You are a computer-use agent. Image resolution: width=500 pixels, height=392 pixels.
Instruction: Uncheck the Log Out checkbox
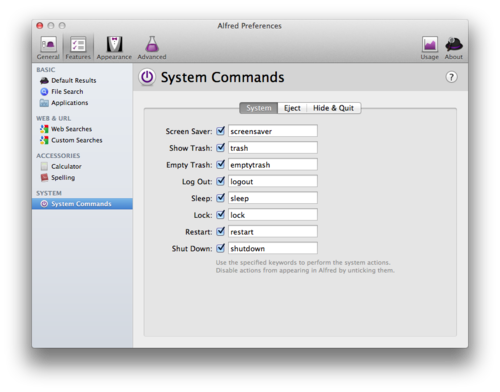click(221, 181)
